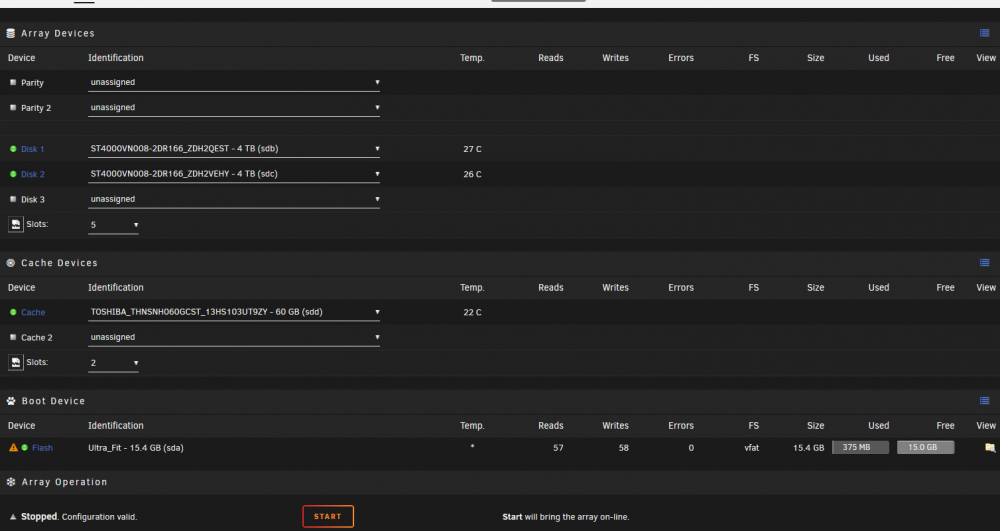
Task: Toggle Boot Device section view icon
Action: coord(985,401)
